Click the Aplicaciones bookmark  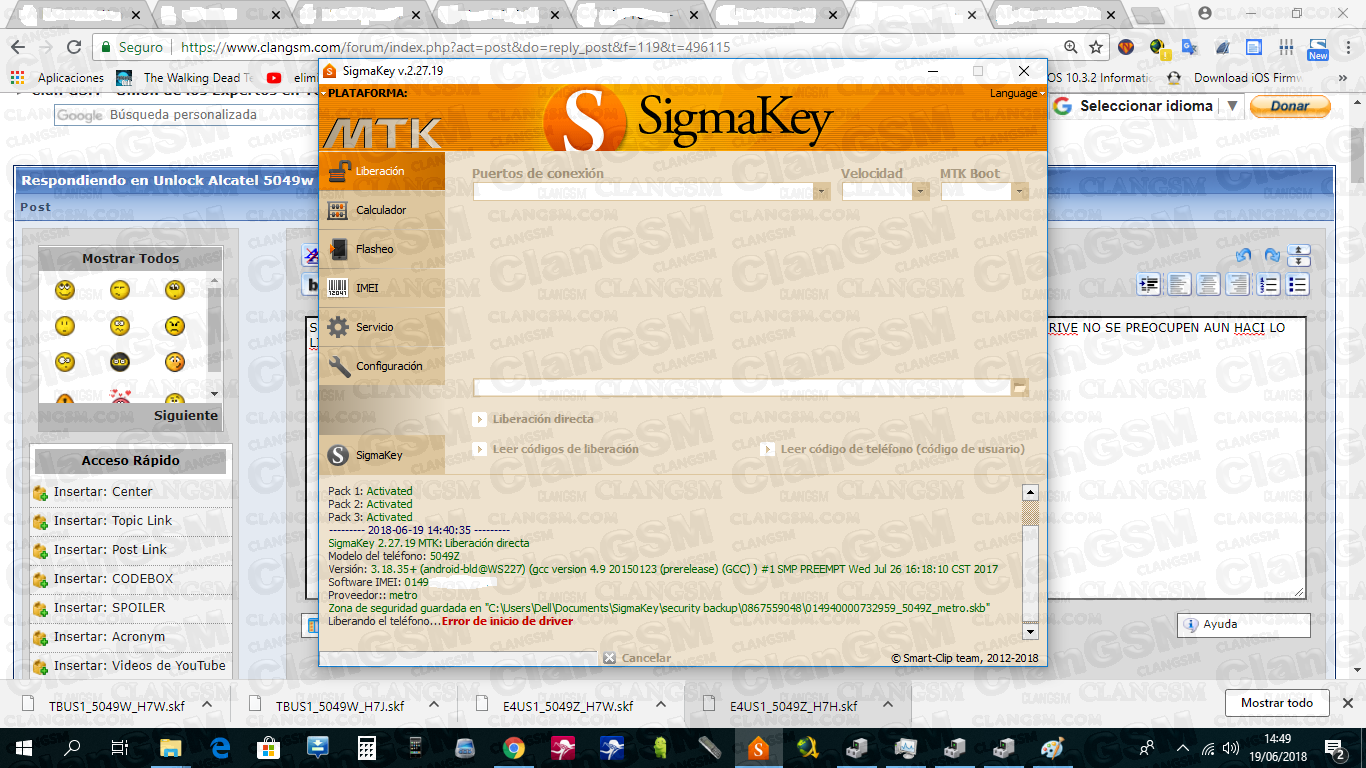pos(57,77)
